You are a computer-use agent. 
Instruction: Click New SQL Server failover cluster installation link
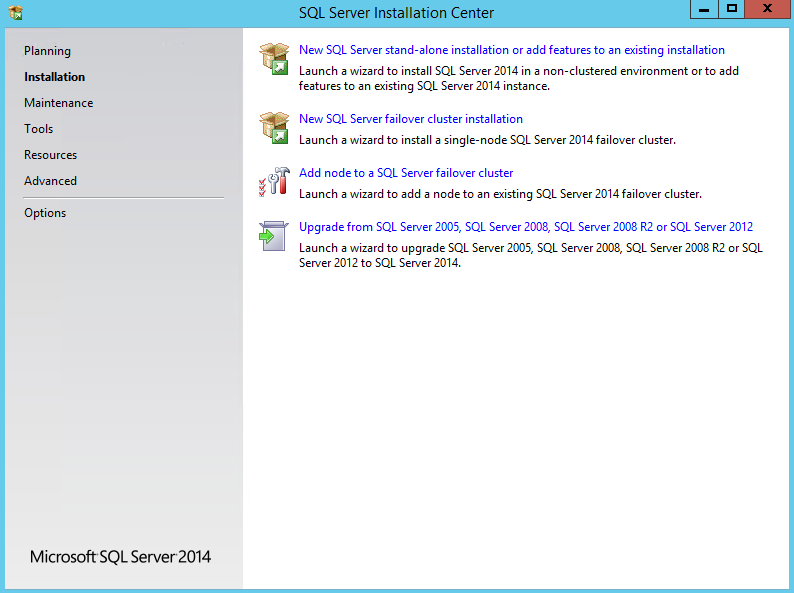pos(411,119)
